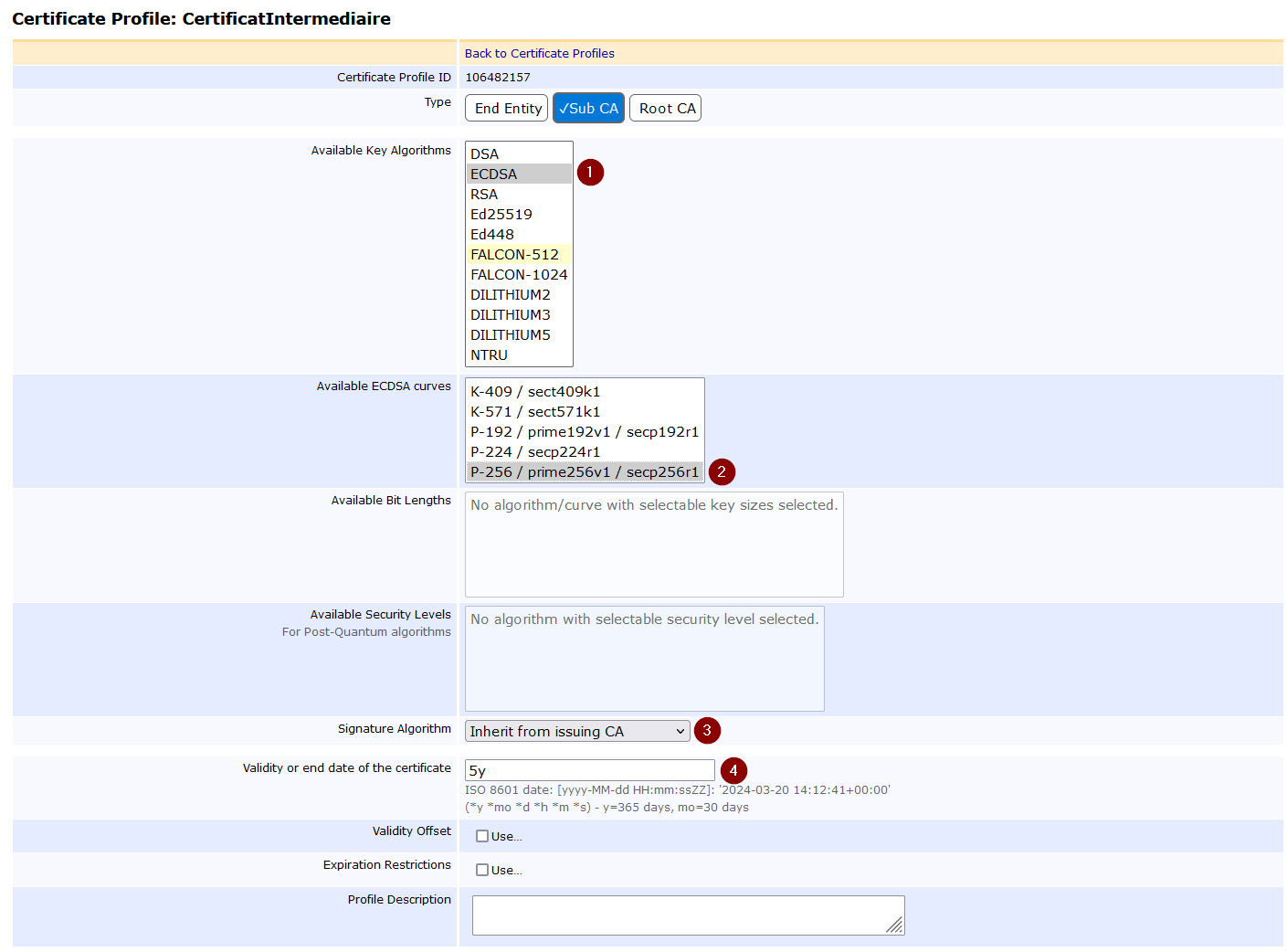Enable the Expiration Restrictions checkbox

point(482,870)
